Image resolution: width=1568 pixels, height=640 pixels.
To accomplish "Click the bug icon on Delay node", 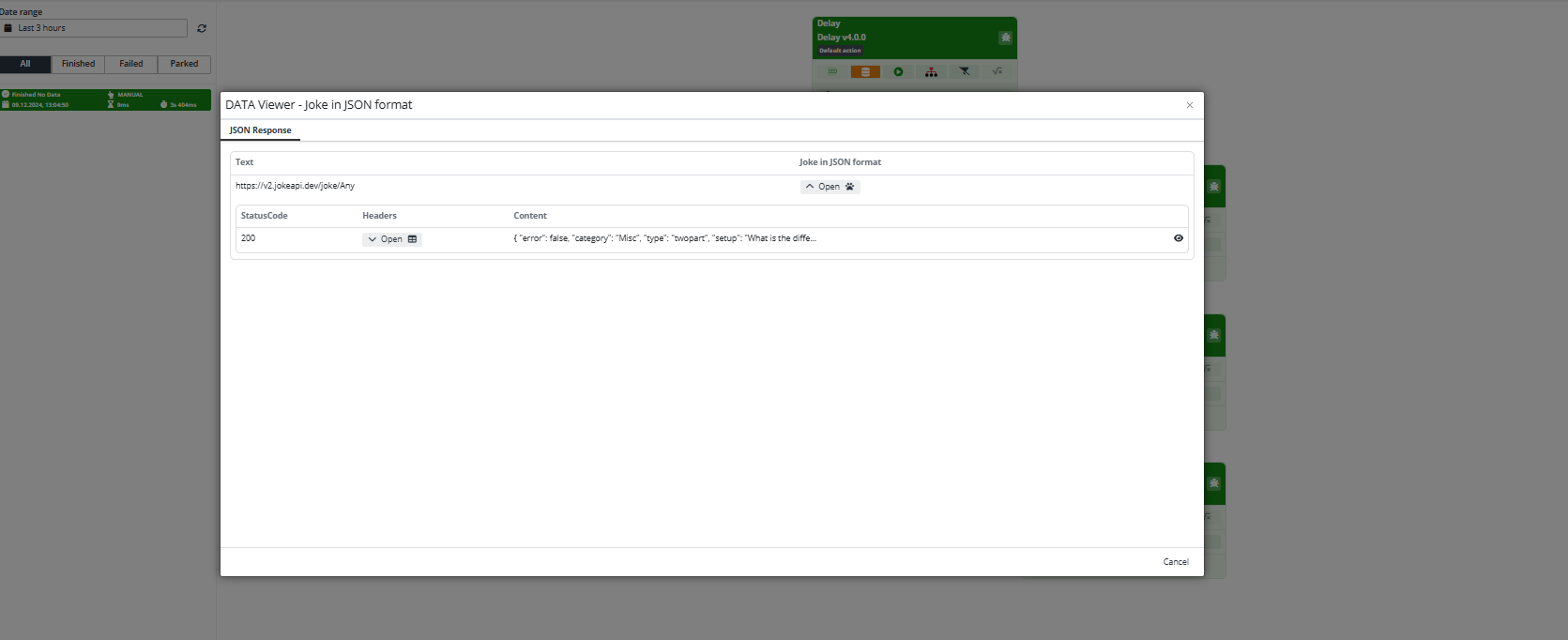I will pos(1005,38).
